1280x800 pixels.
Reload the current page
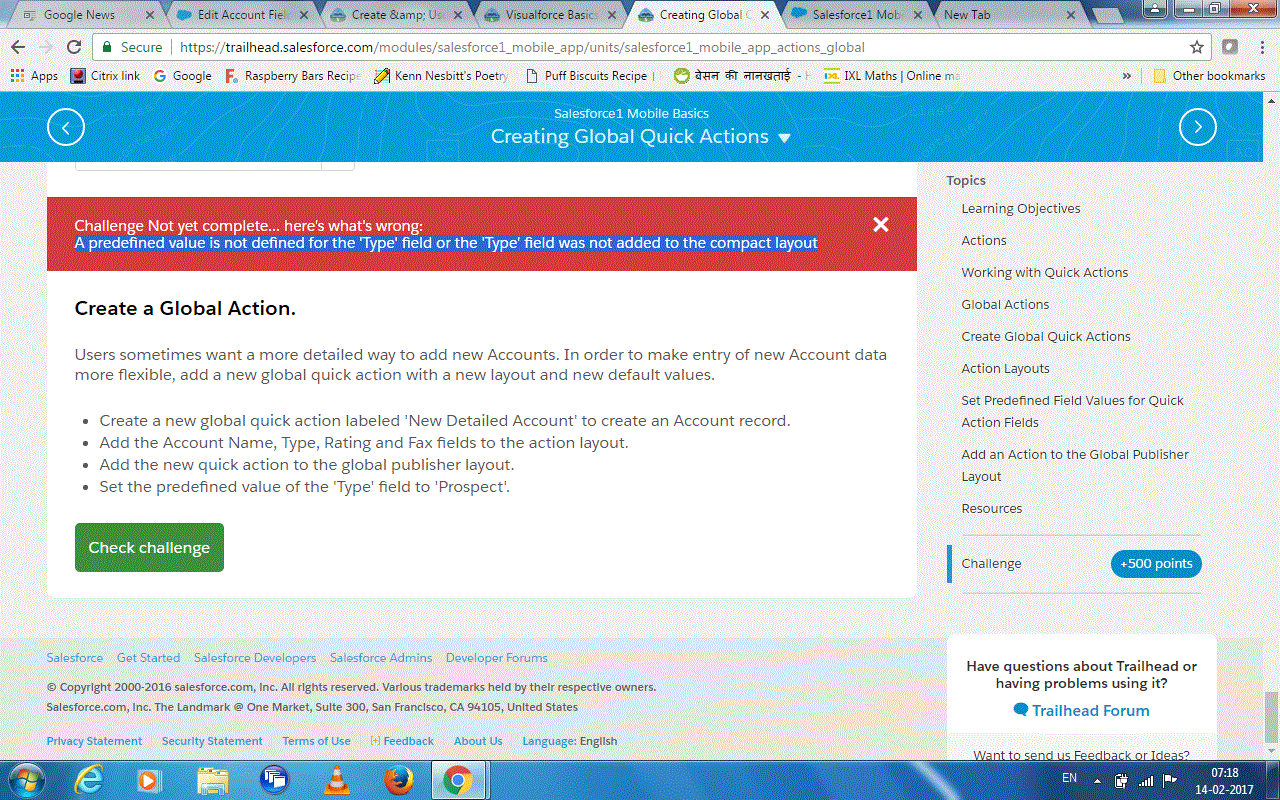click(74, 47)
